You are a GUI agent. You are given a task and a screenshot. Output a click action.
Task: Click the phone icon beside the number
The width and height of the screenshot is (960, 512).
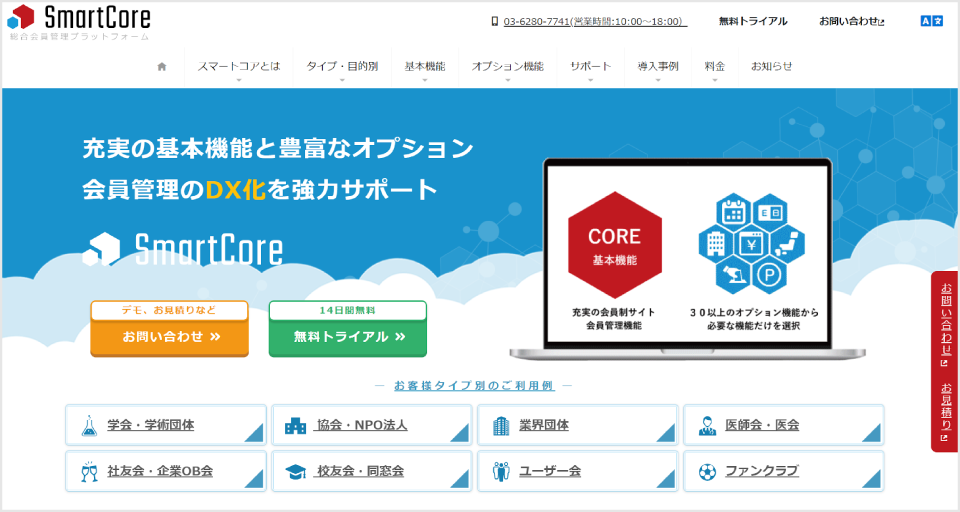click(495, 21)
